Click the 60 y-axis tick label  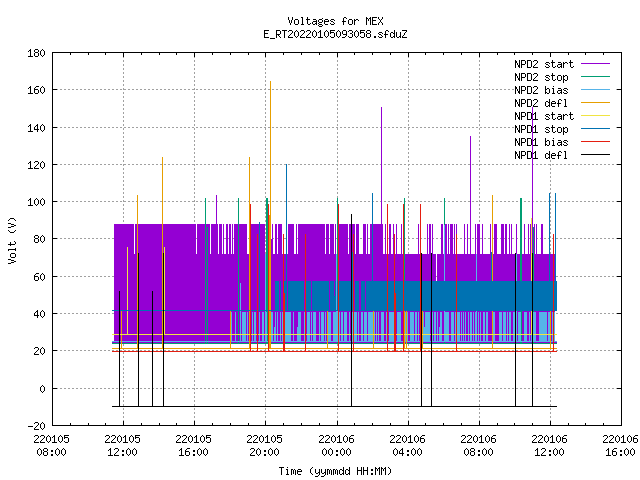pyautogui.click(x=39, y=277)
